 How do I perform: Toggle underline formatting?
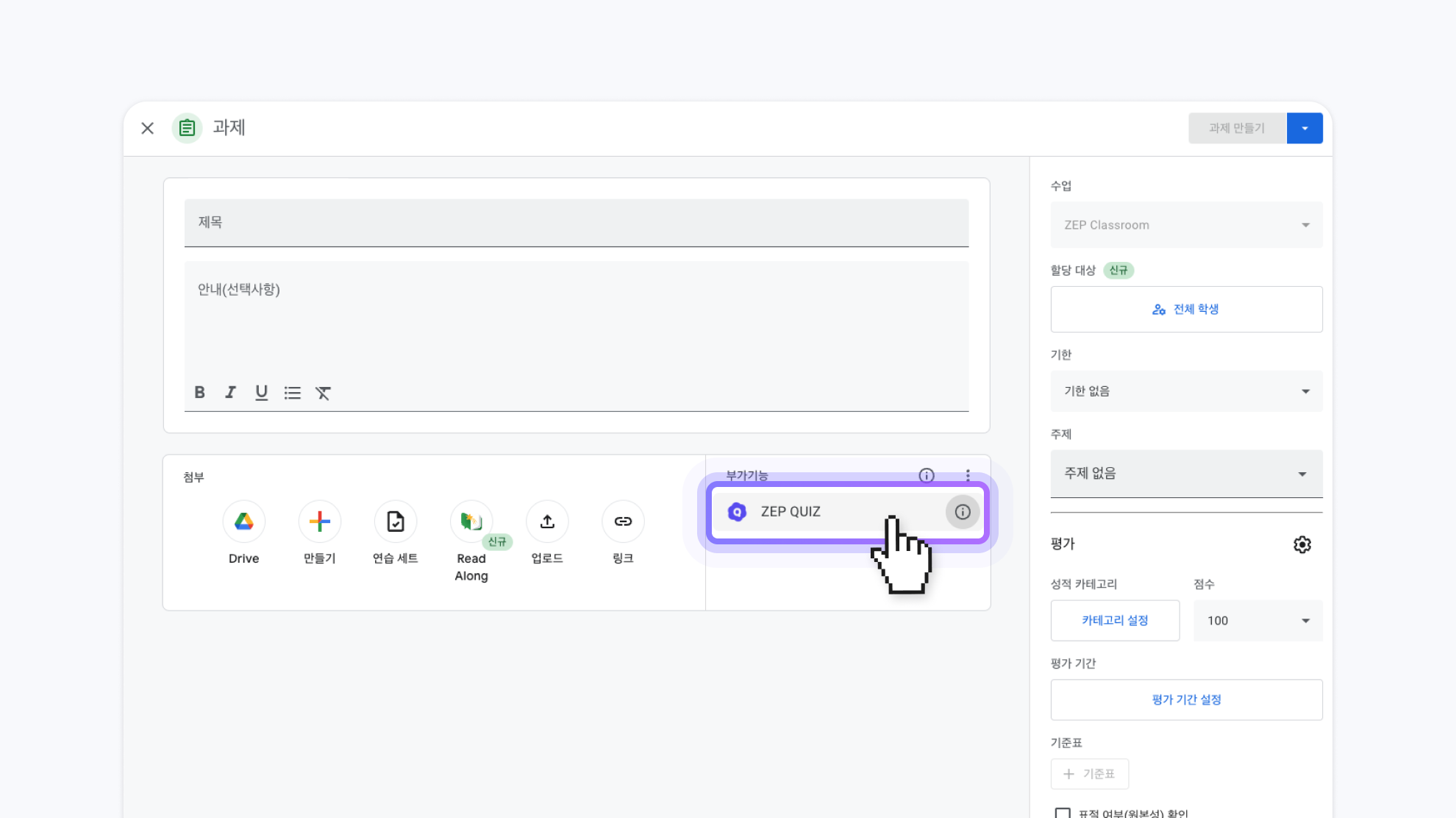[261, 392]
